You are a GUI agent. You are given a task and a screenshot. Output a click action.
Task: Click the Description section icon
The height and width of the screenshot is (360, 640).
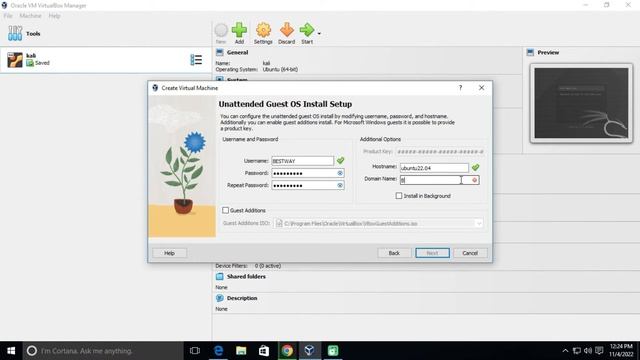point(220,298)
